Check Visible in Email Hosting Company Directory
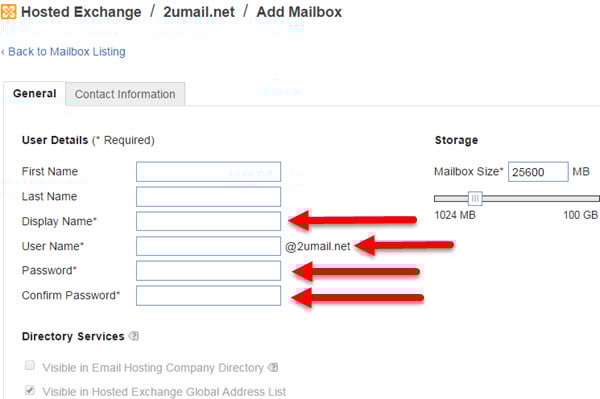This screenshot has height=399, width=600. coord(30,365)
